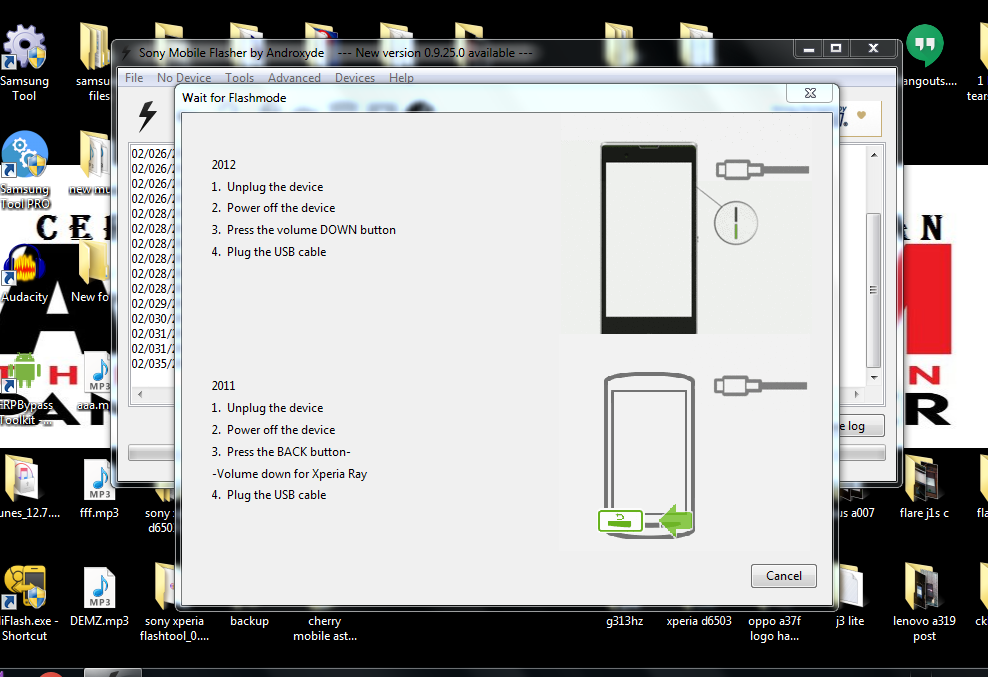The height and width of the screenshot is (677, 988).
Task: Click the '2012' heading text
Action: [223, 165]
